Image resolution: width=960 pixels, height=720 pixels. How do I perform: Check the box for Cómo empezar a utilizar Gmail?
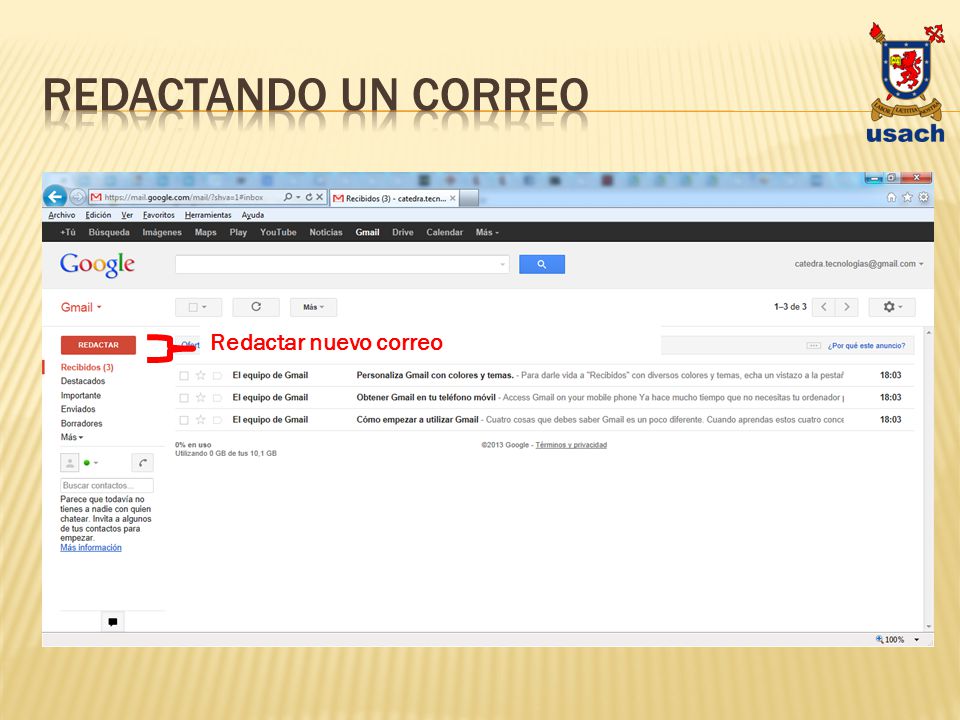coord(184,419)
